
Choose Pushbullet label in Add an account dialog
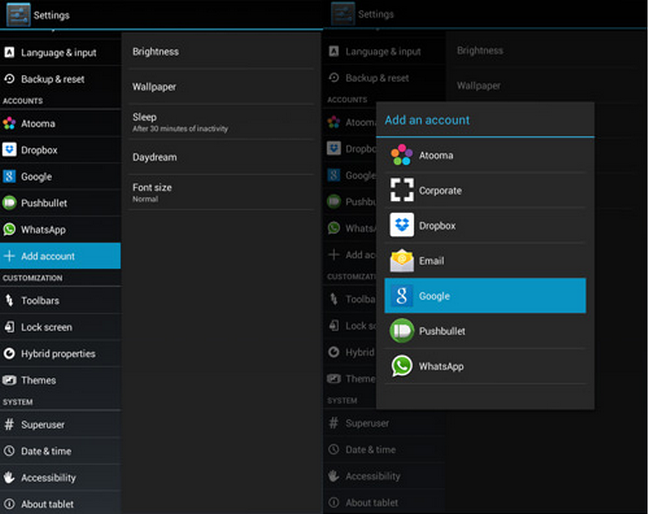click(x=442, y=331)
